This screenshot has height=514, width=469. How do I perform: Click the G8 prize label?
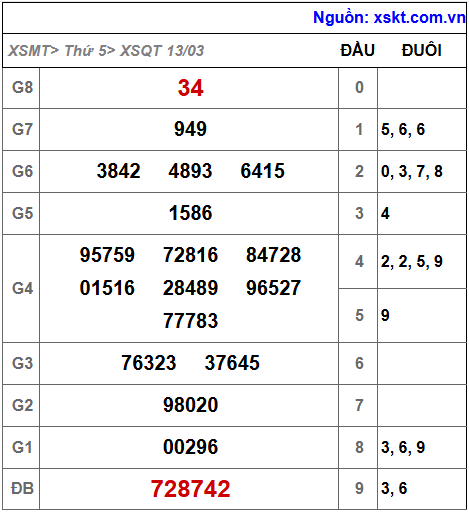tap(22, 87)
